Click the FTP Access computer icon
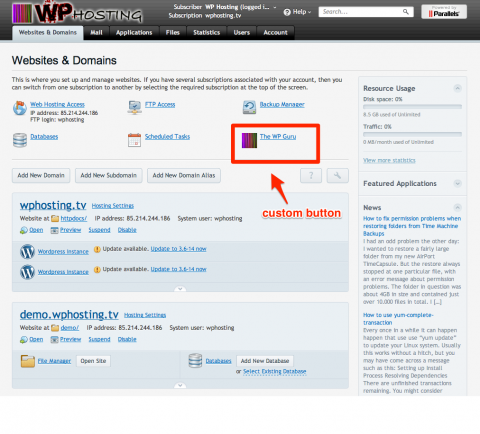Image resolution: width=480 pixels, height=434 pixels. 135,107
